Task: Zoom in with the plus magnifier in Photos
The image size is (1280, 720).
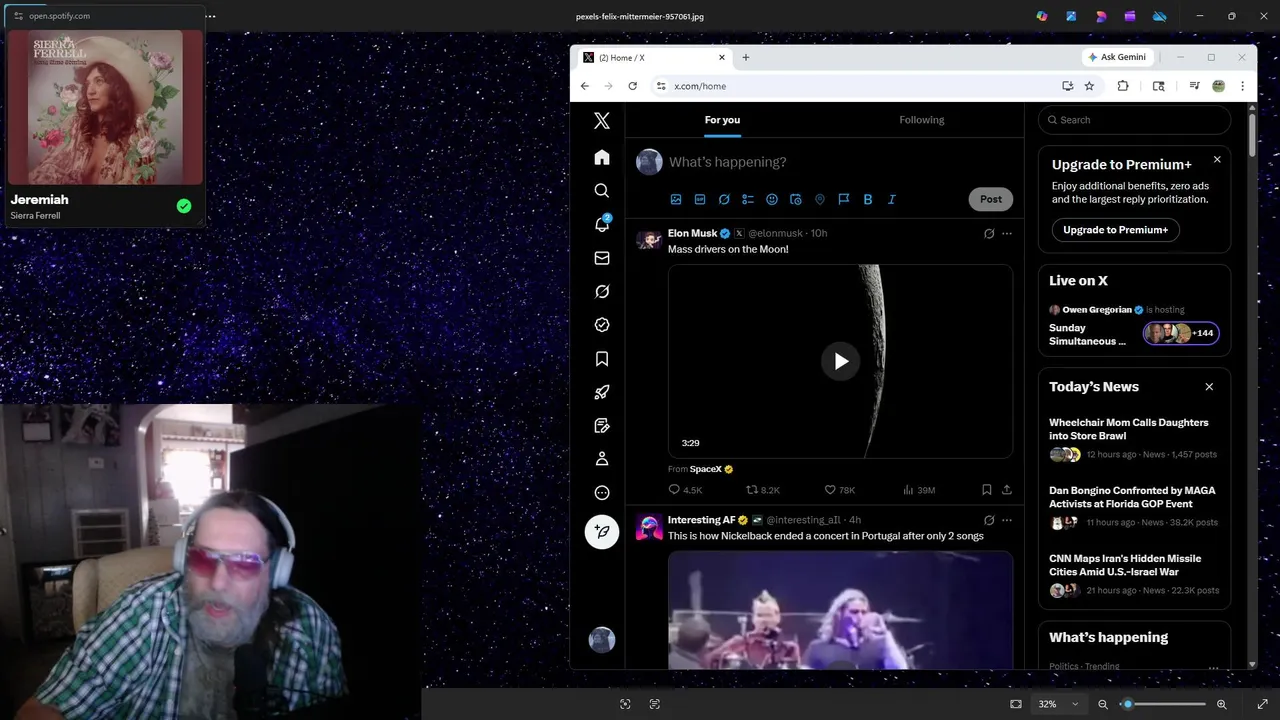Action: [1222, 704]
